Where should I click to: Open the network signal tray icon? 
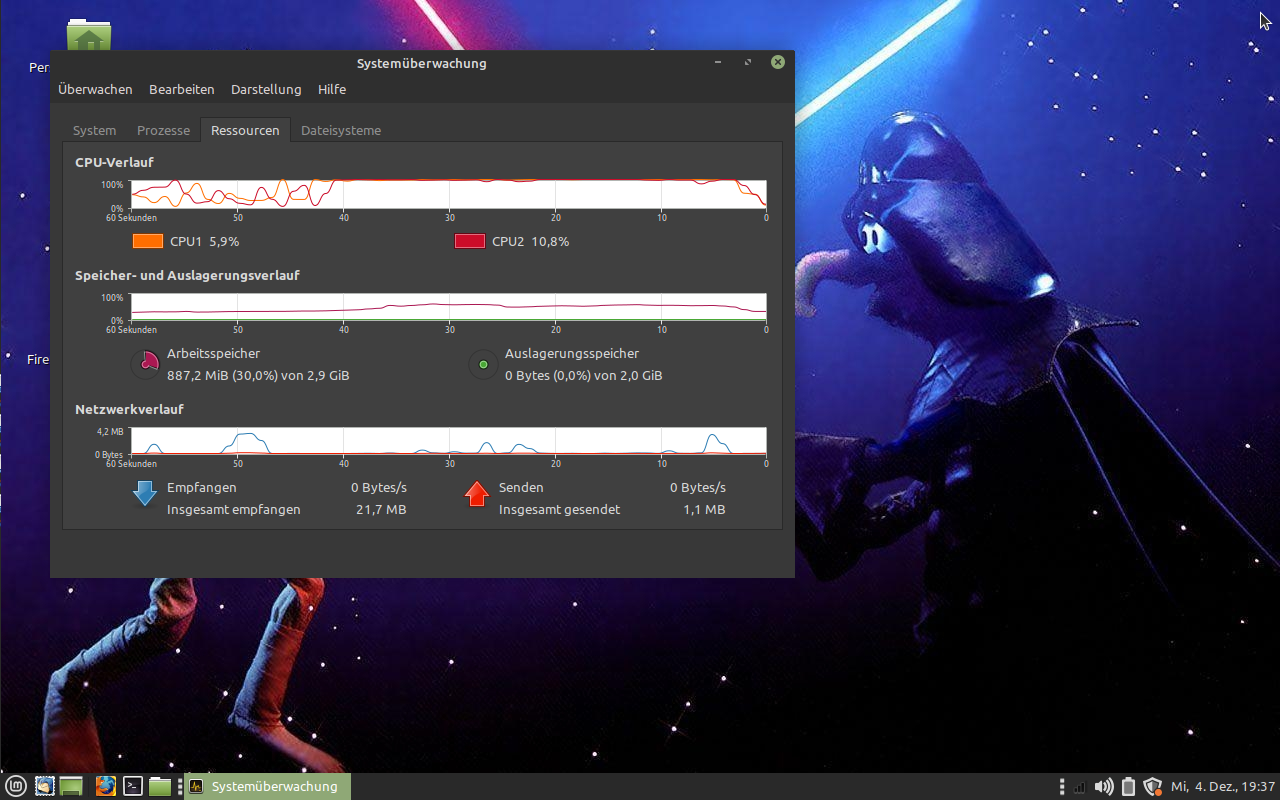[1079, 787]
